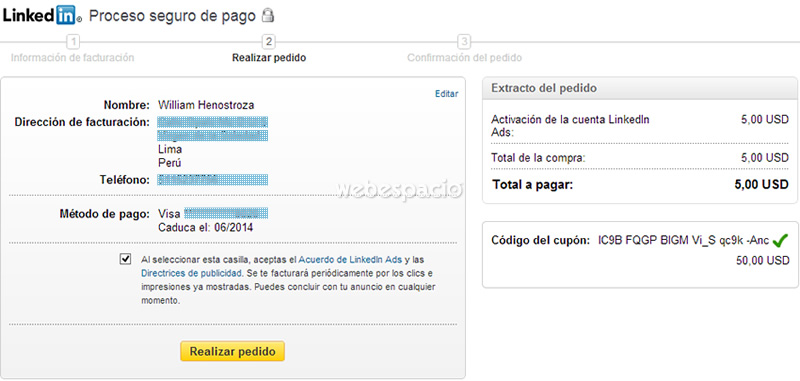The height and width of the screenshot is (381, 800).
Task: Click the Método de pago label
Action: (x=105, y=214)
